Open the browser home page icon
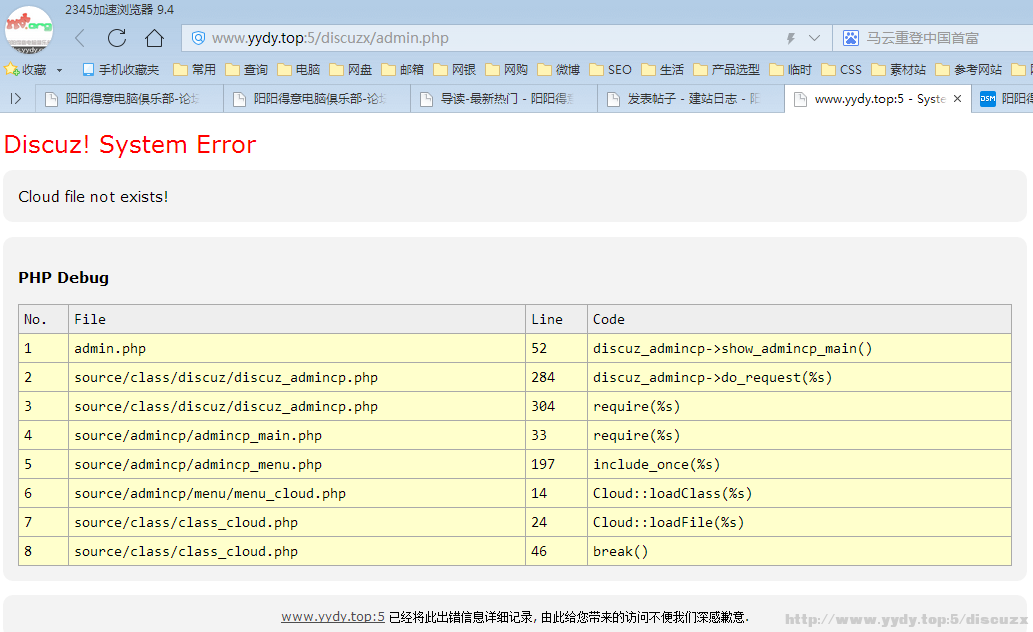1033x632 pixels. pyautogui.click(x=154, y=38)
